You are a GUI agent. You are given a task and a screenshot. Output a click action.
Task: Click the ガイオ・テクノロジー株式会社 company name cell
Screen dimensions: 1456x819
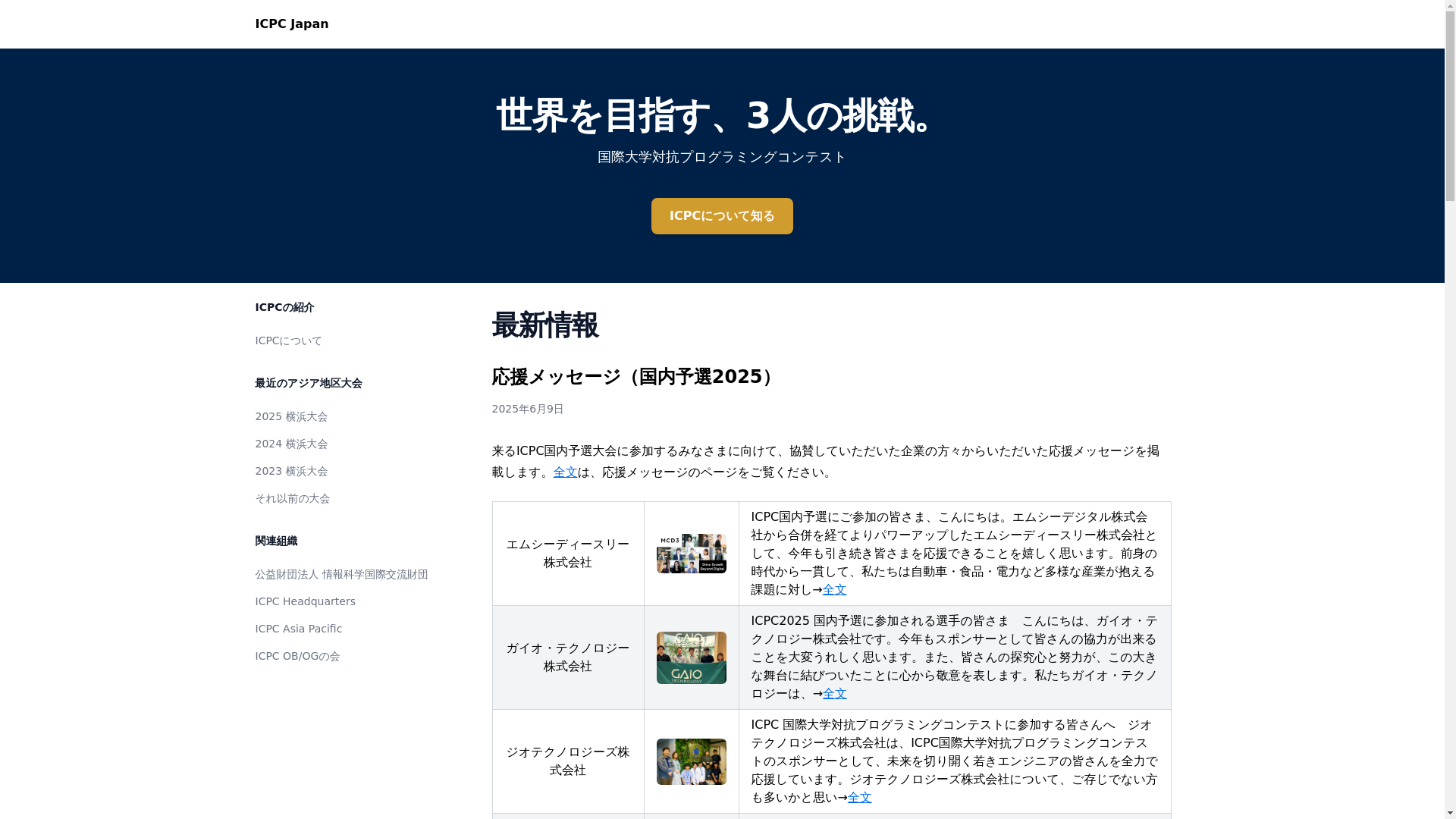(x=568, y=657)
